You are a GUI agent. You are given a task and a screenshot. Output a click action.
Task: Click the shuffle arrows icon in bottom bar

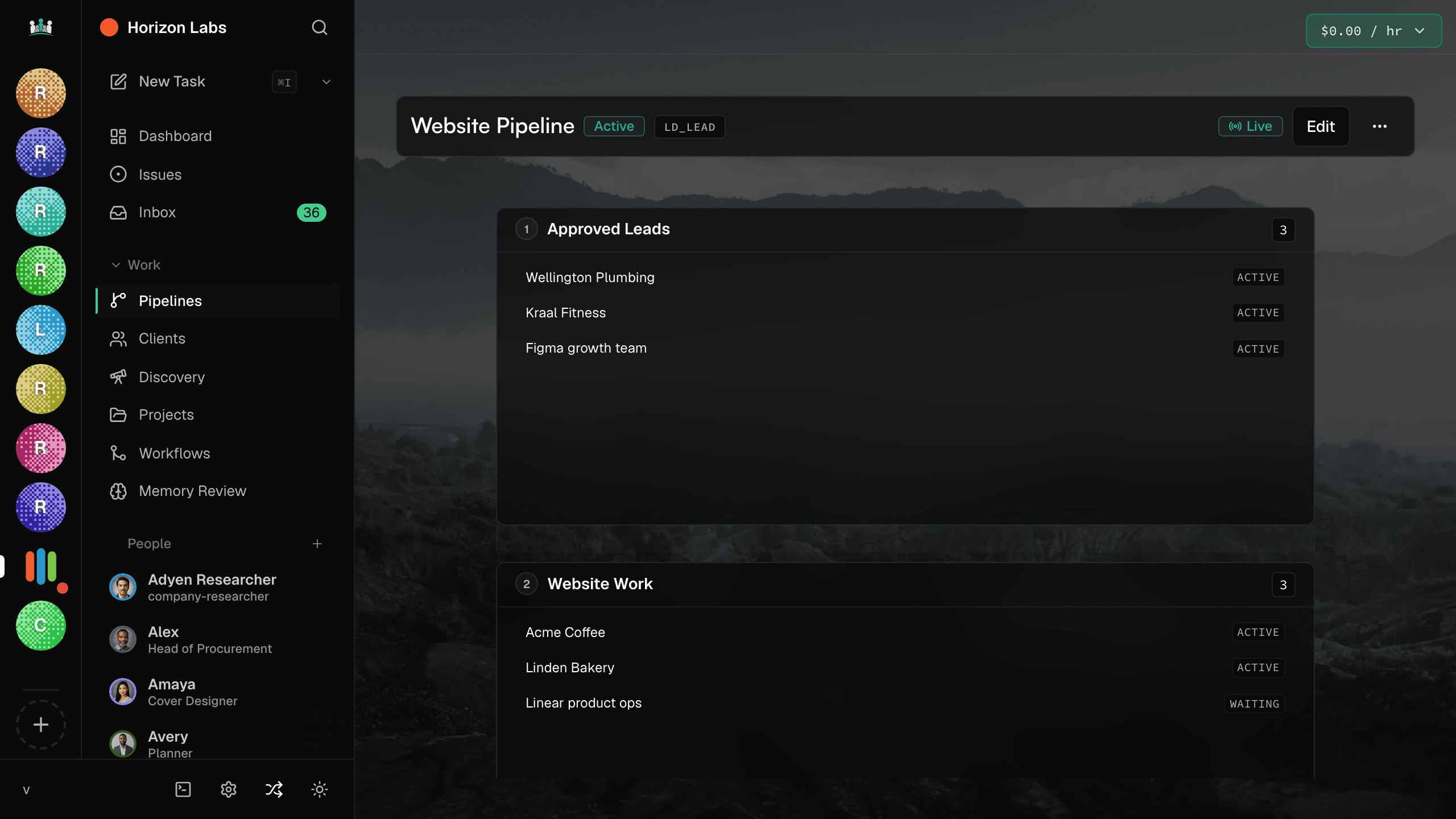tap(274, 789)
